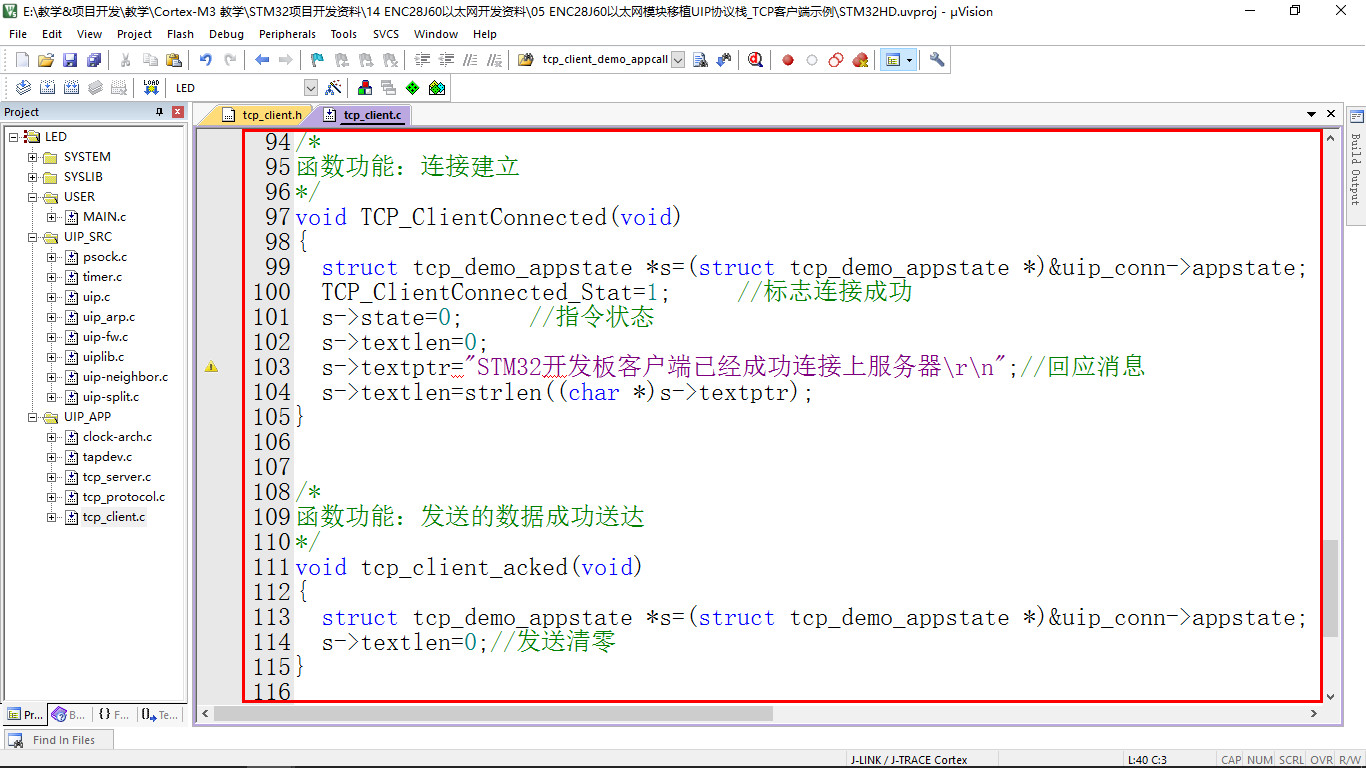Select tapdev.c in the project tree
Screen dimensions: 1366x768
[107, 457]
